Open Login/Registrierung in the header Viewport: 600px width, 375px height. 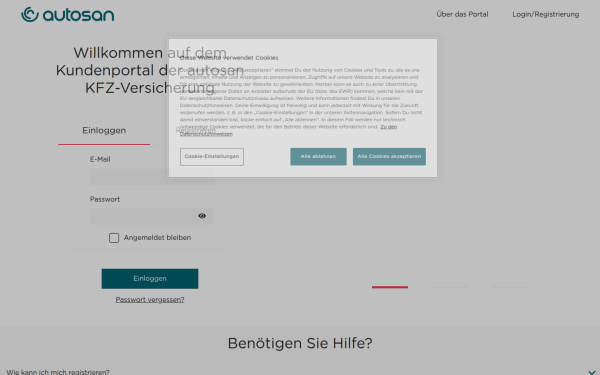(x=546, y=14)
